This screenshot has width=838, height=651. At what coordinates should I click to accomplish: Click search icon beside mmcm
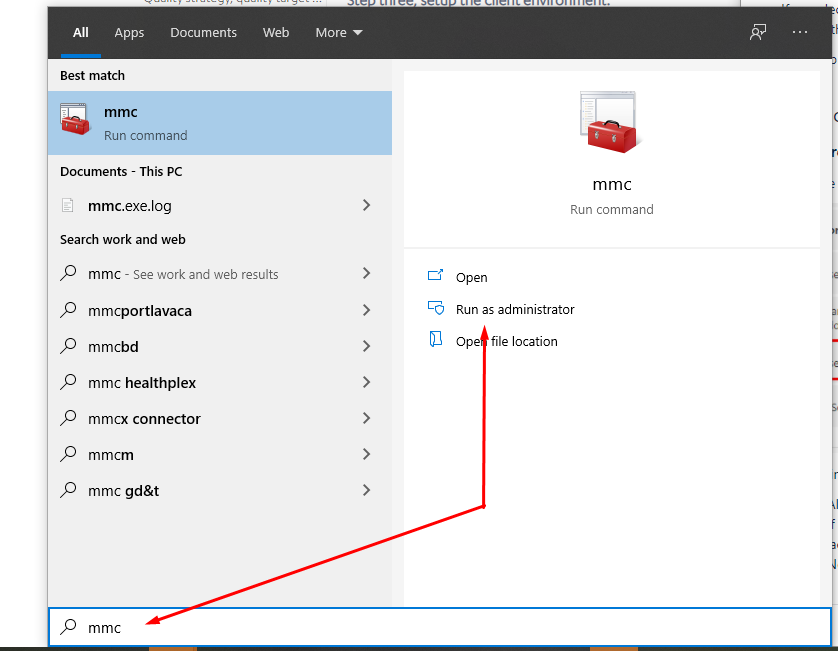click(68, 454)
